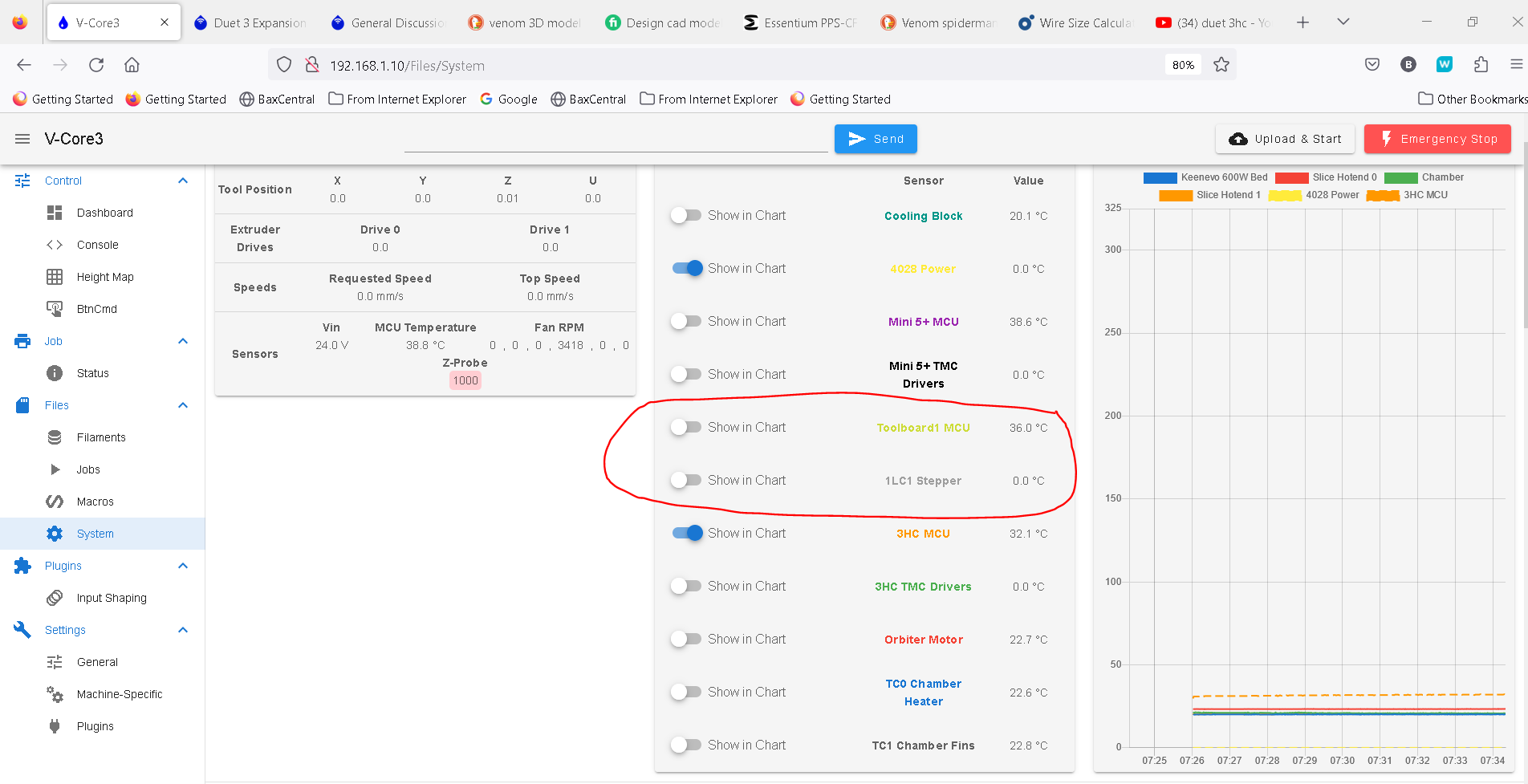
Task: Switch to the Wire Size Calculator tab
Action: (x=1076, y=22)
